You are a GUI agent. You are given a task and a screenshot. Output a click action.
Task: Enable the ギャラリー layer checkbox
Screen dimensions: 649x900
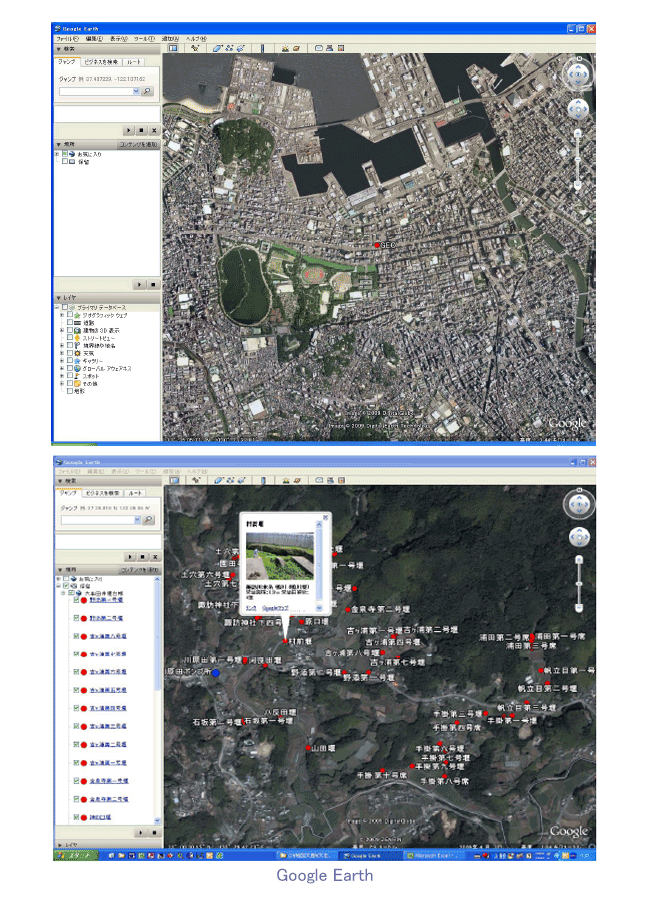pyautogui.click(x=69, y=360)
